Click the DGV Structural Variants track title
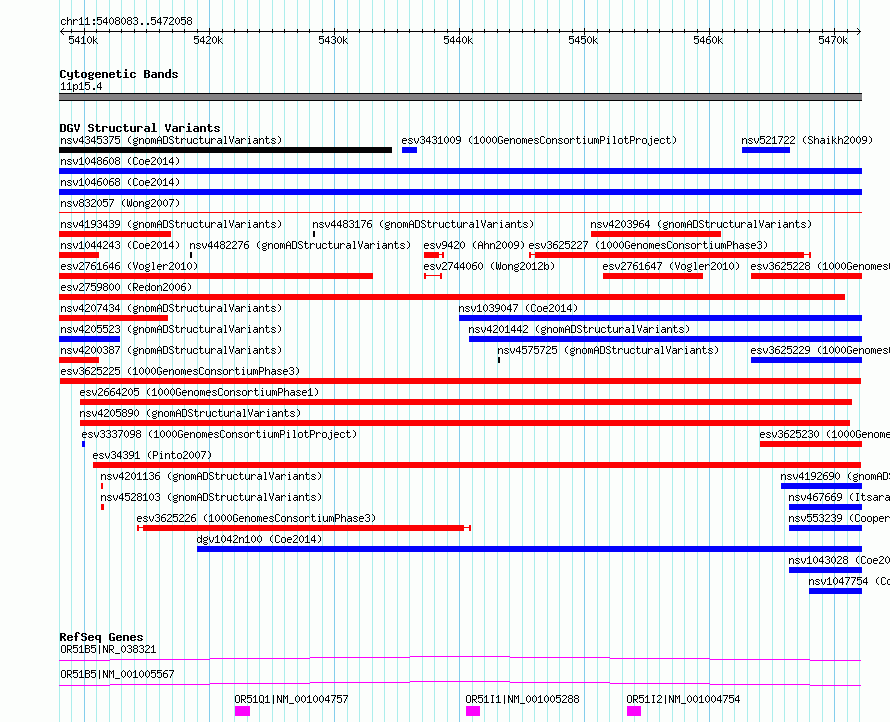Screen dimensions: 890x722 (140, 128)
